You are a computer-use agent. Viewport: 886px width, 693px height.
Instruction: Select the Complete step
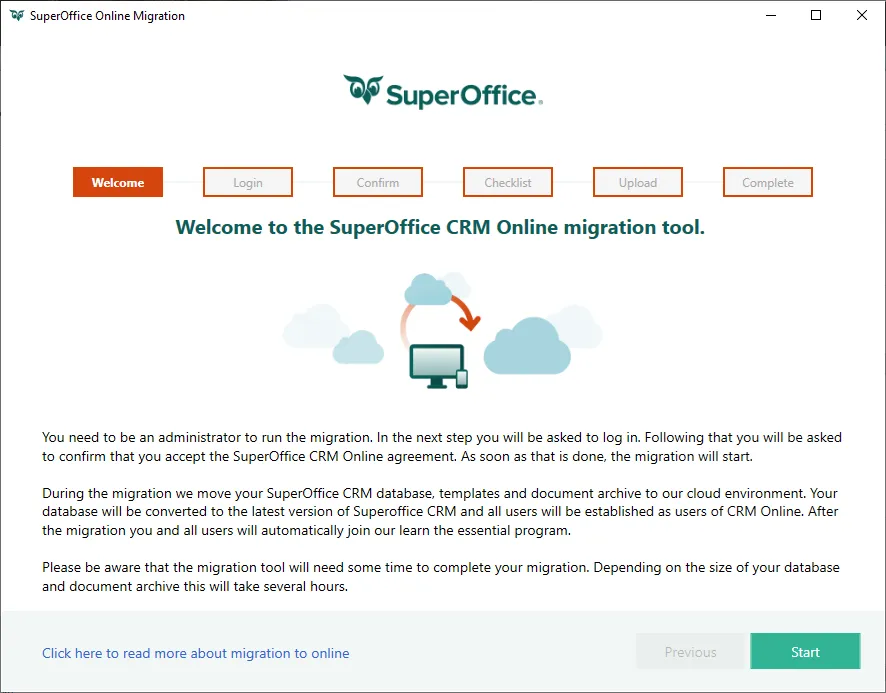768,183
